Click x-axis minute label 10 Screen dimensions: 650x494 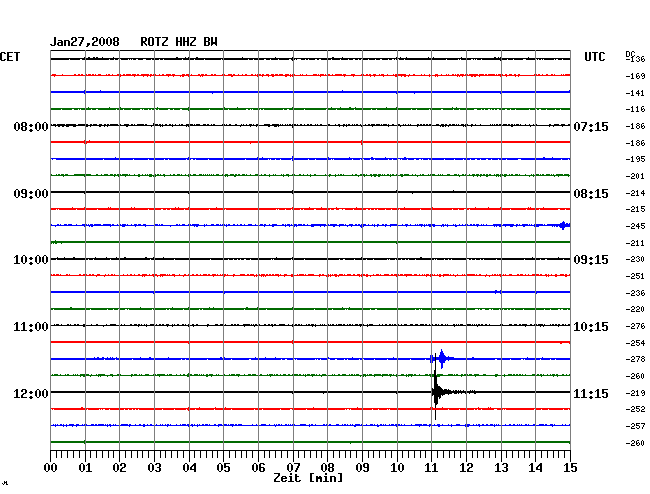tap(397, 468)
